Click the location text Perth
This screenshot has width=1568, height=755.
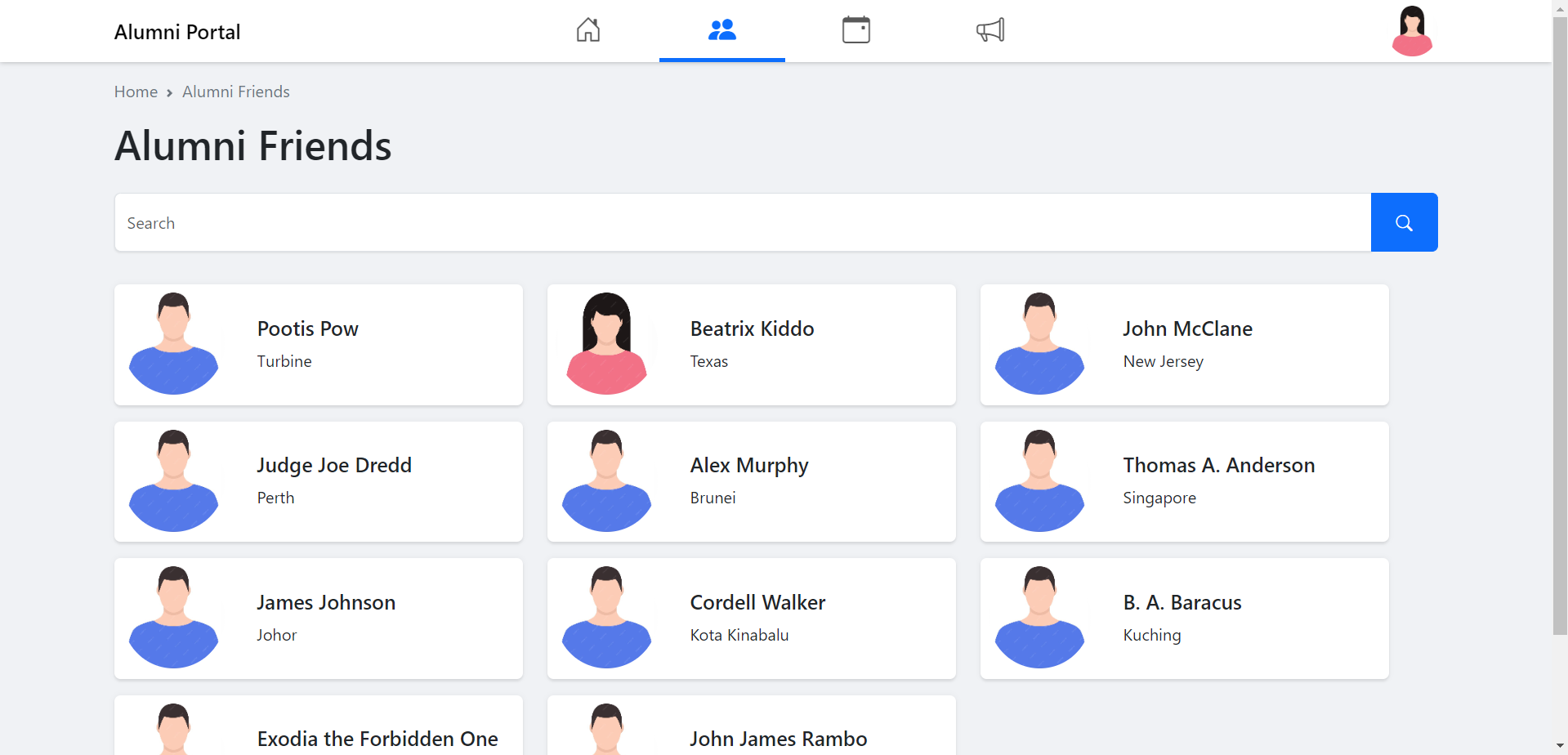[x=275, y=498]
